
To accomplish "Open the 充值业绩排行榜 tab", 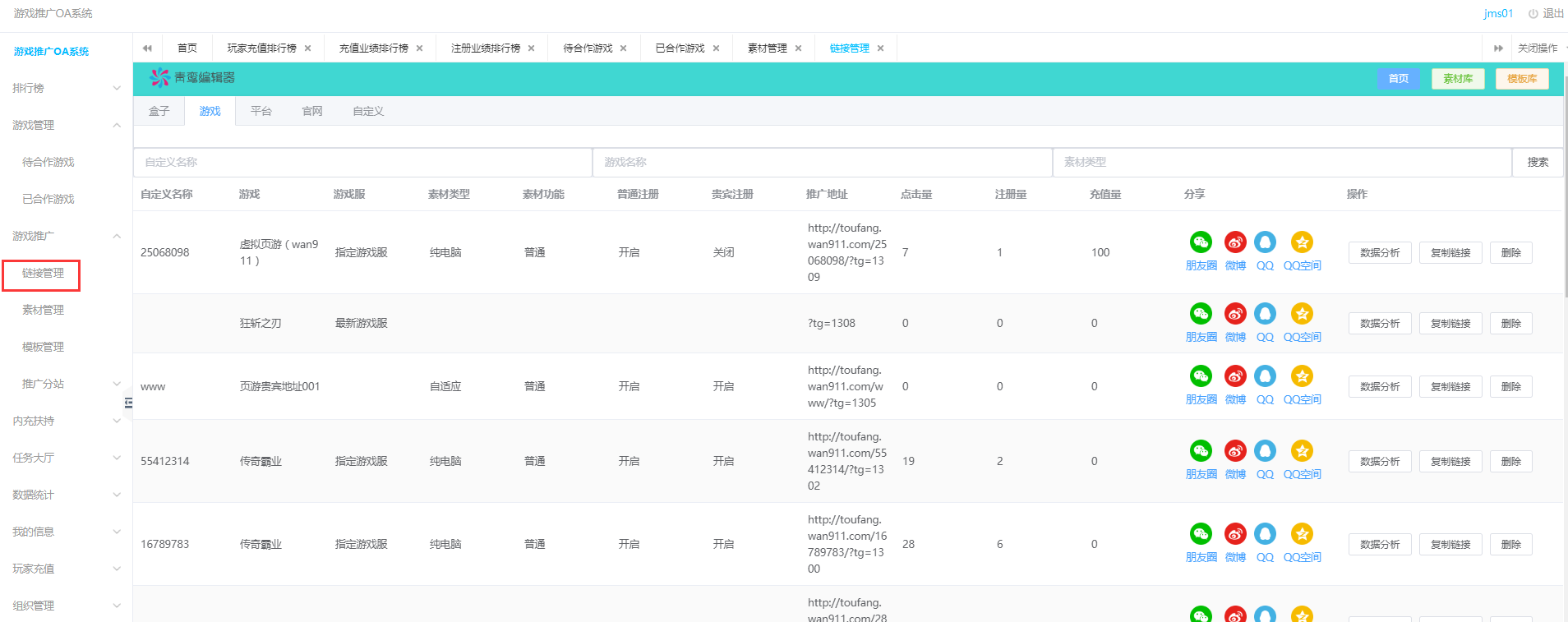I will (373, 48).
